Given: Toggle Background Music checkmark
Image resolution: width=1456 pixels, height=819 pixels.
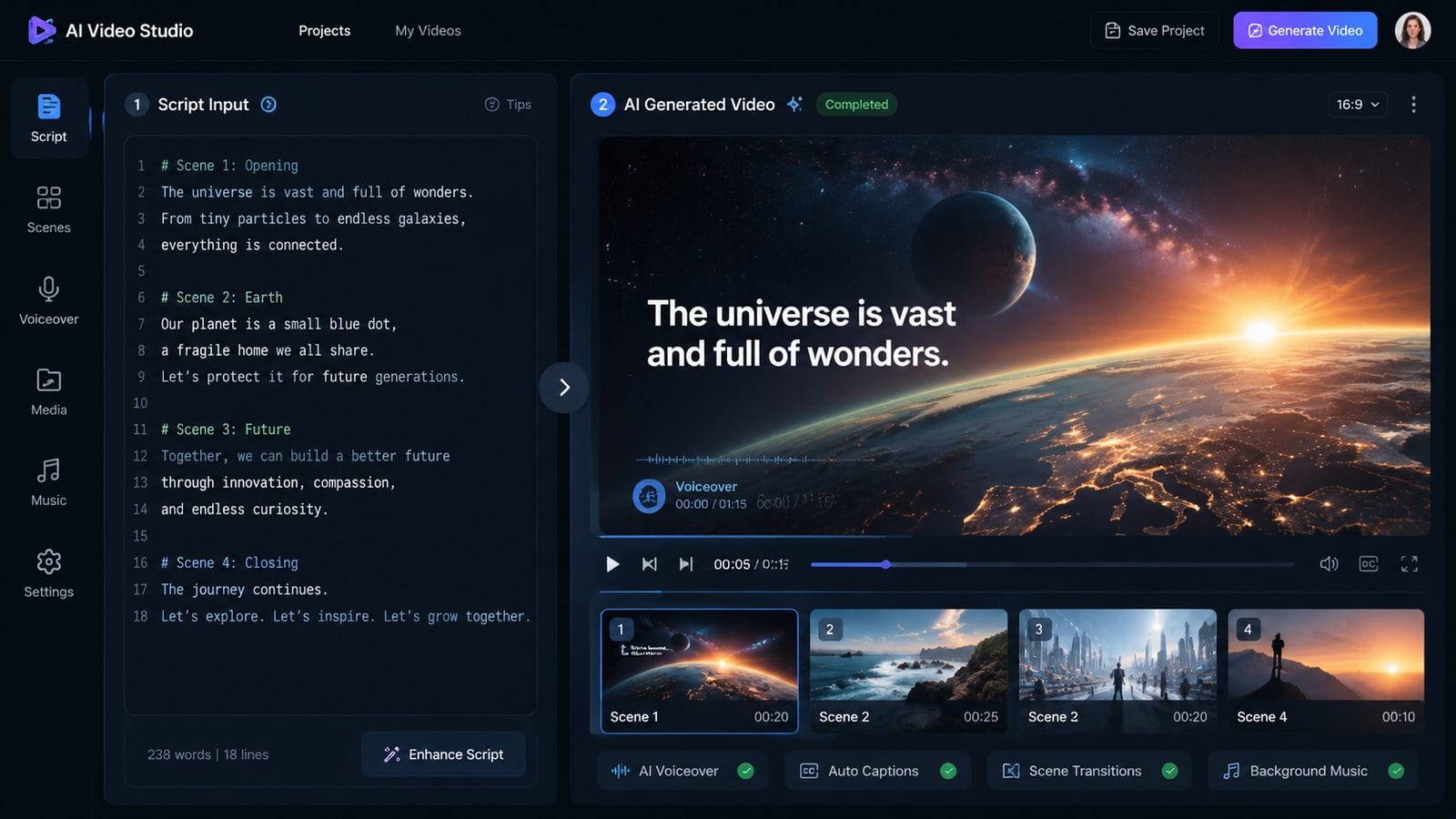Looking at the screenshot, I should [1396, 771].
